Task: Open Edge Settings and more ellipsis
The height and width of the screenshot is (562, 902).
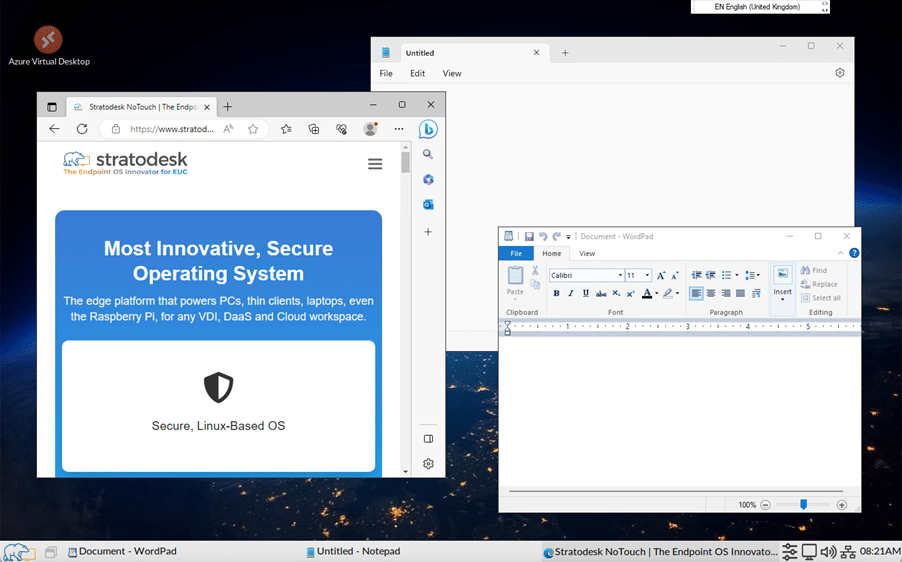Action: click(399, 129)
